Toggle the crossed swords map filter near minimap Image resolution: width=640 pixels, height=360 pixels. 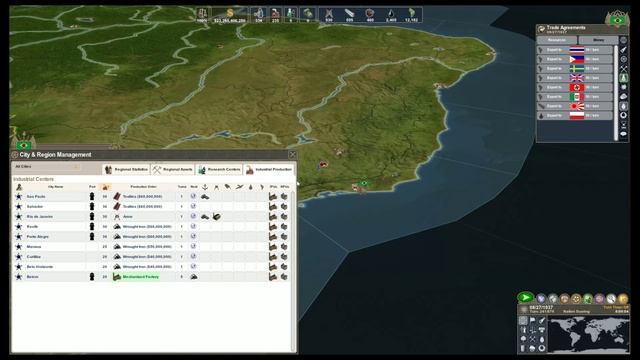(x=533, y=339)
